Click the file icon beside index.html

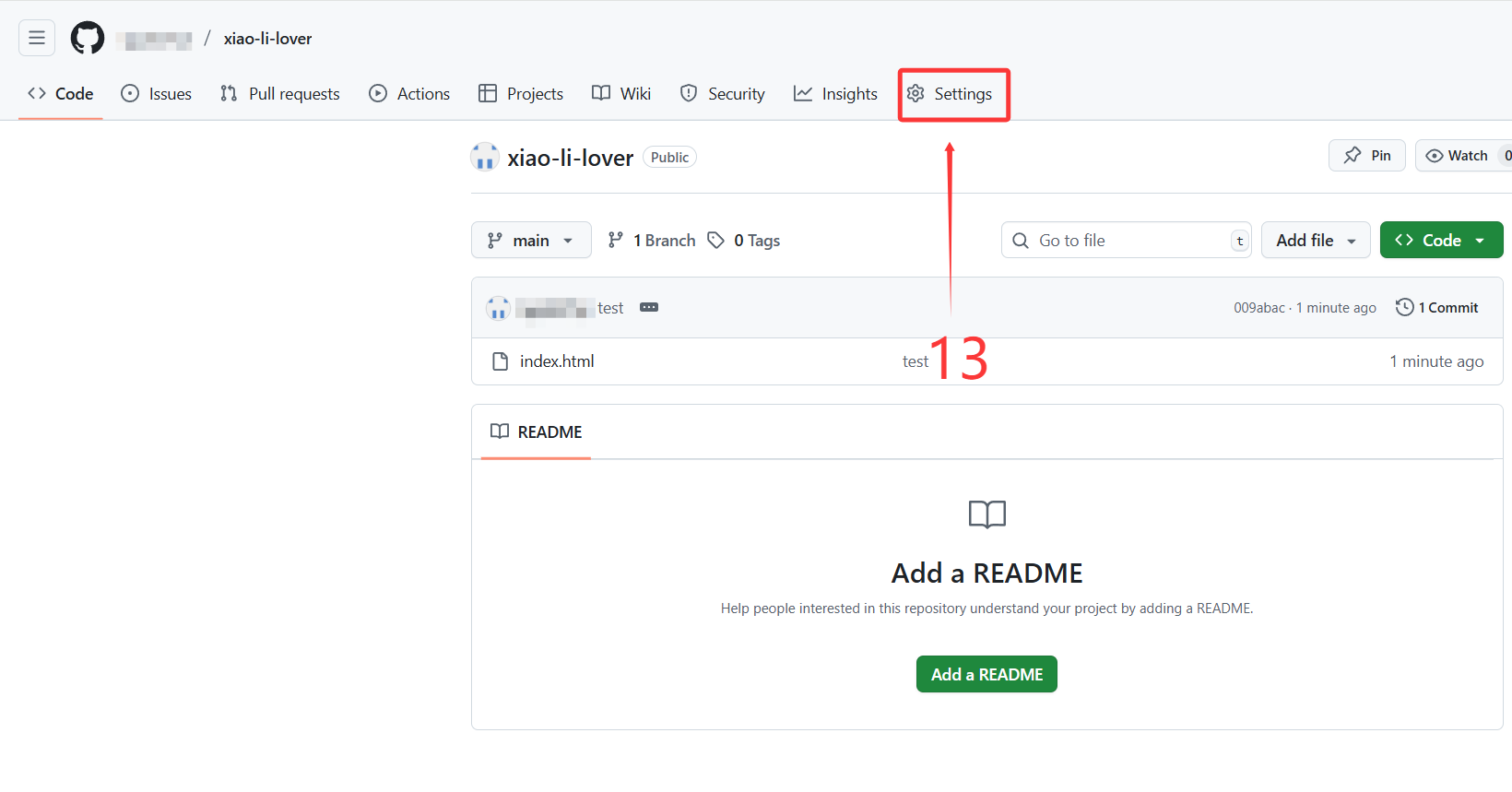[501, 361]
